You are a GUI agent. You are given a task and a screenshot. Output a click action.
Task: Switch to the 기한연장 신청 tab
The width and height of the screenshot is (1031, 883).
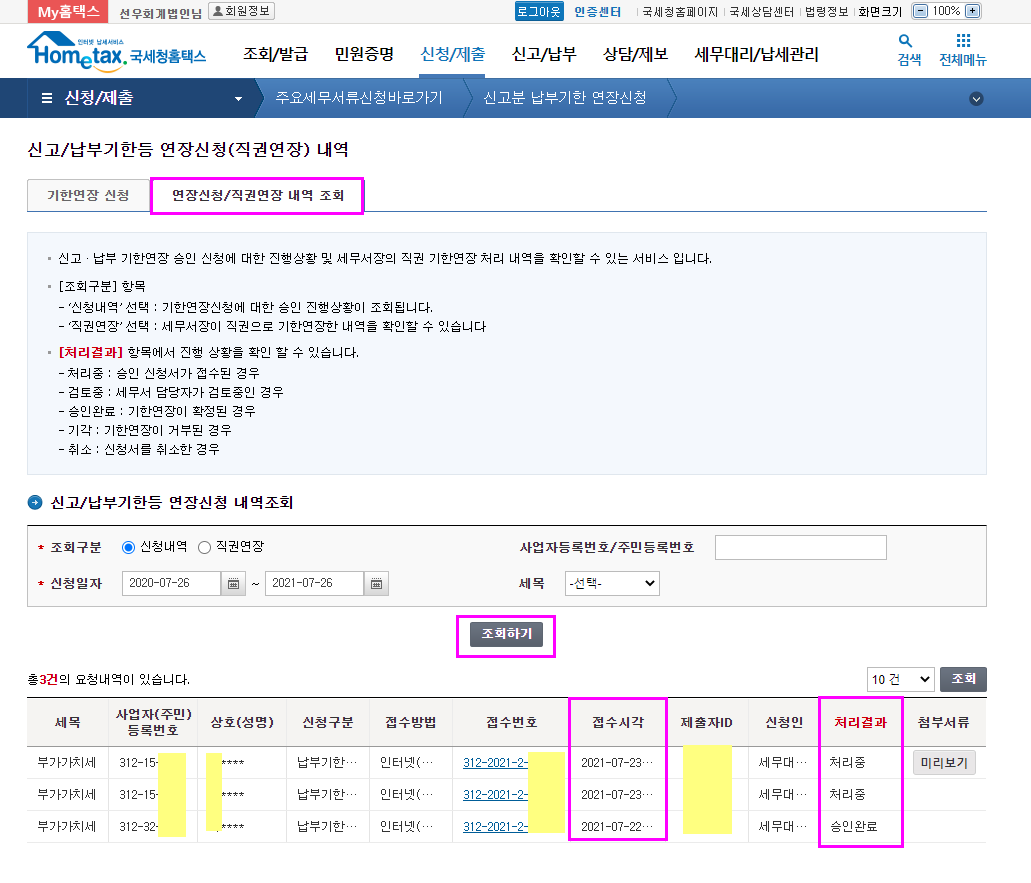[x=88, y=196]
